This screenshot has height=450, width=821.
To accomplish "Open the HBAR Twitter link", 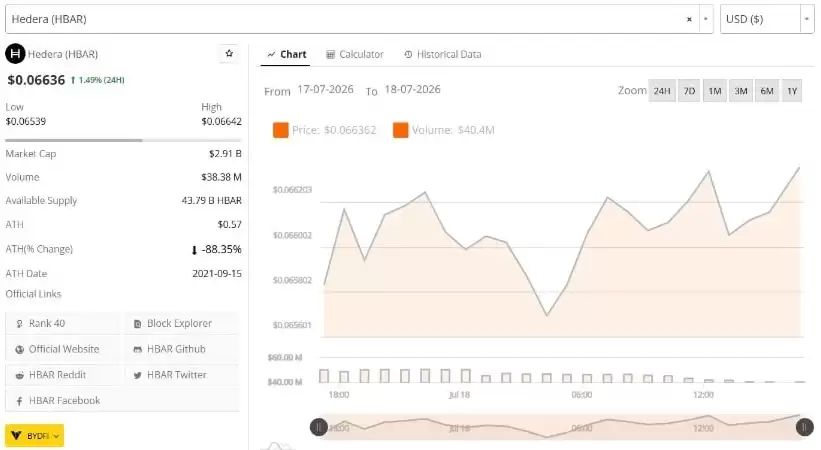I will 181,375.
